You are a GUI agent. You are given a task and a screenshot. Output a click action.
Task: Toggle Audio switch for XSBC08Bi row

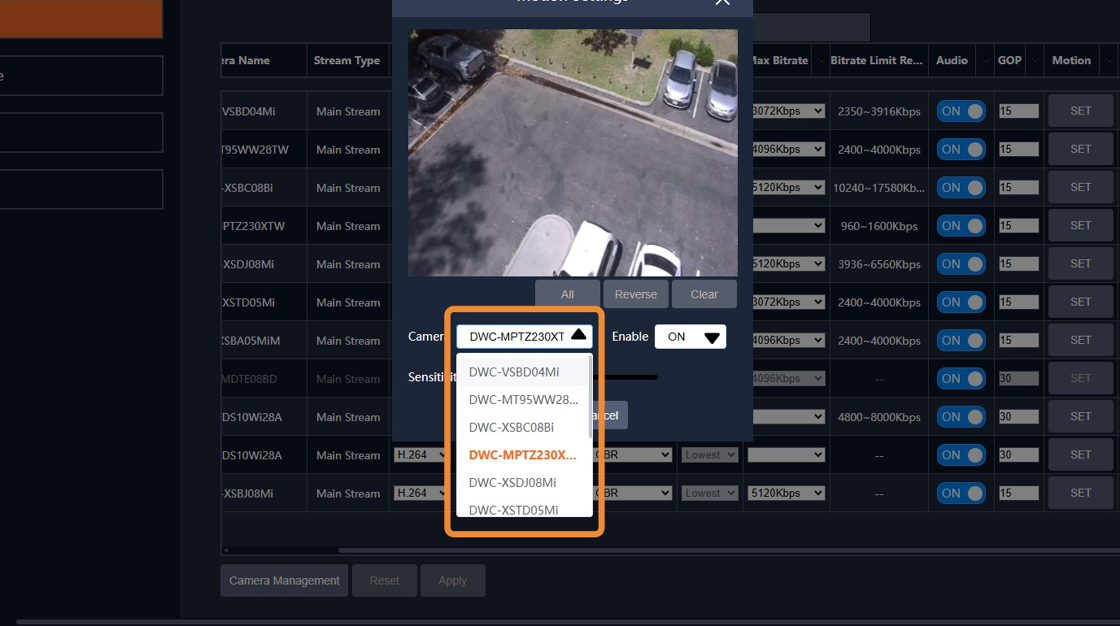[961, 188]
